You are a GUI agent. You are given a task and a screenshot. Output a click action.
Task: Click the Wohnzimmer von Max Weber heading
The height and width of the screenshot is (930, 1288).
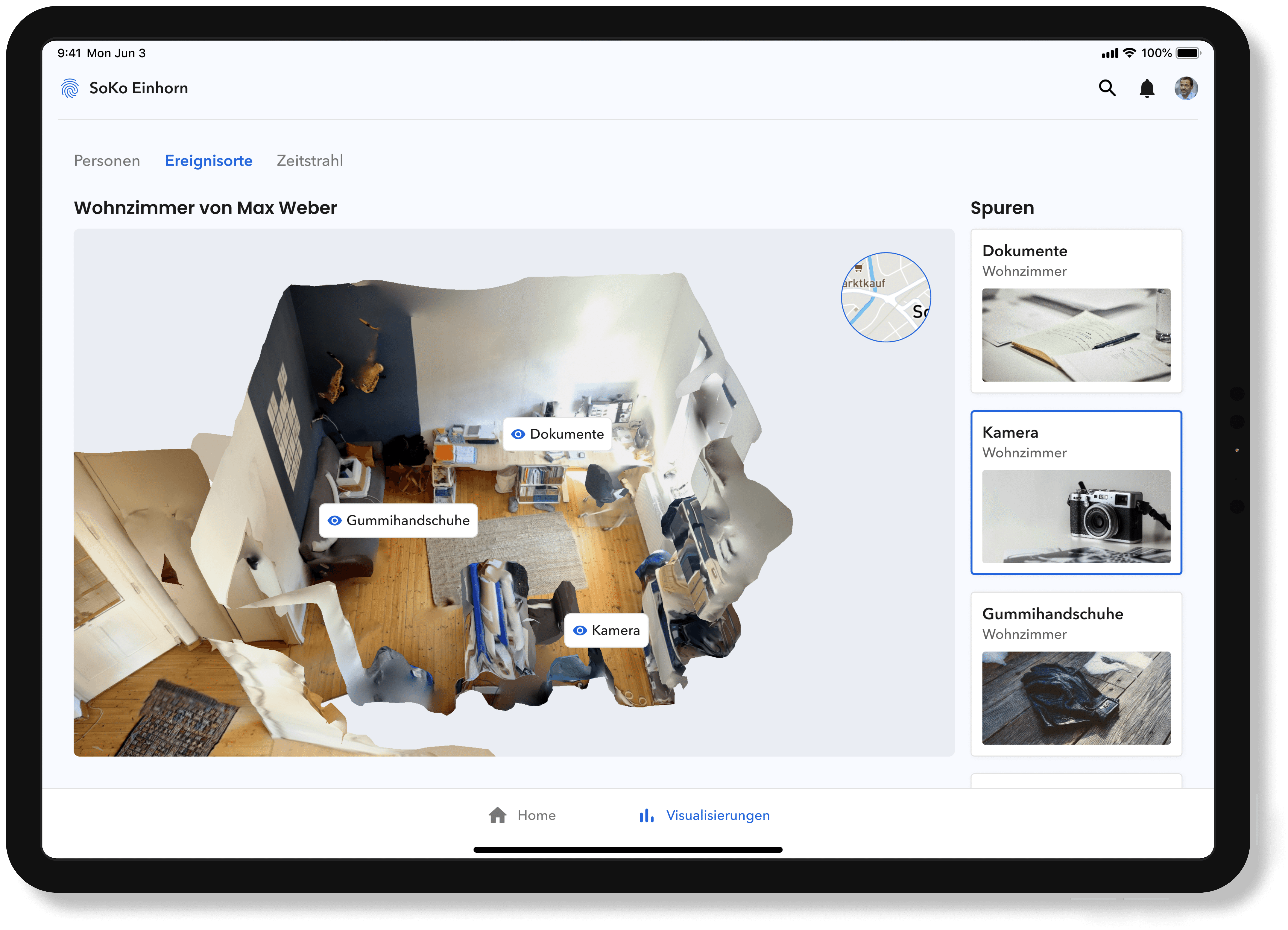pos(206,208)
